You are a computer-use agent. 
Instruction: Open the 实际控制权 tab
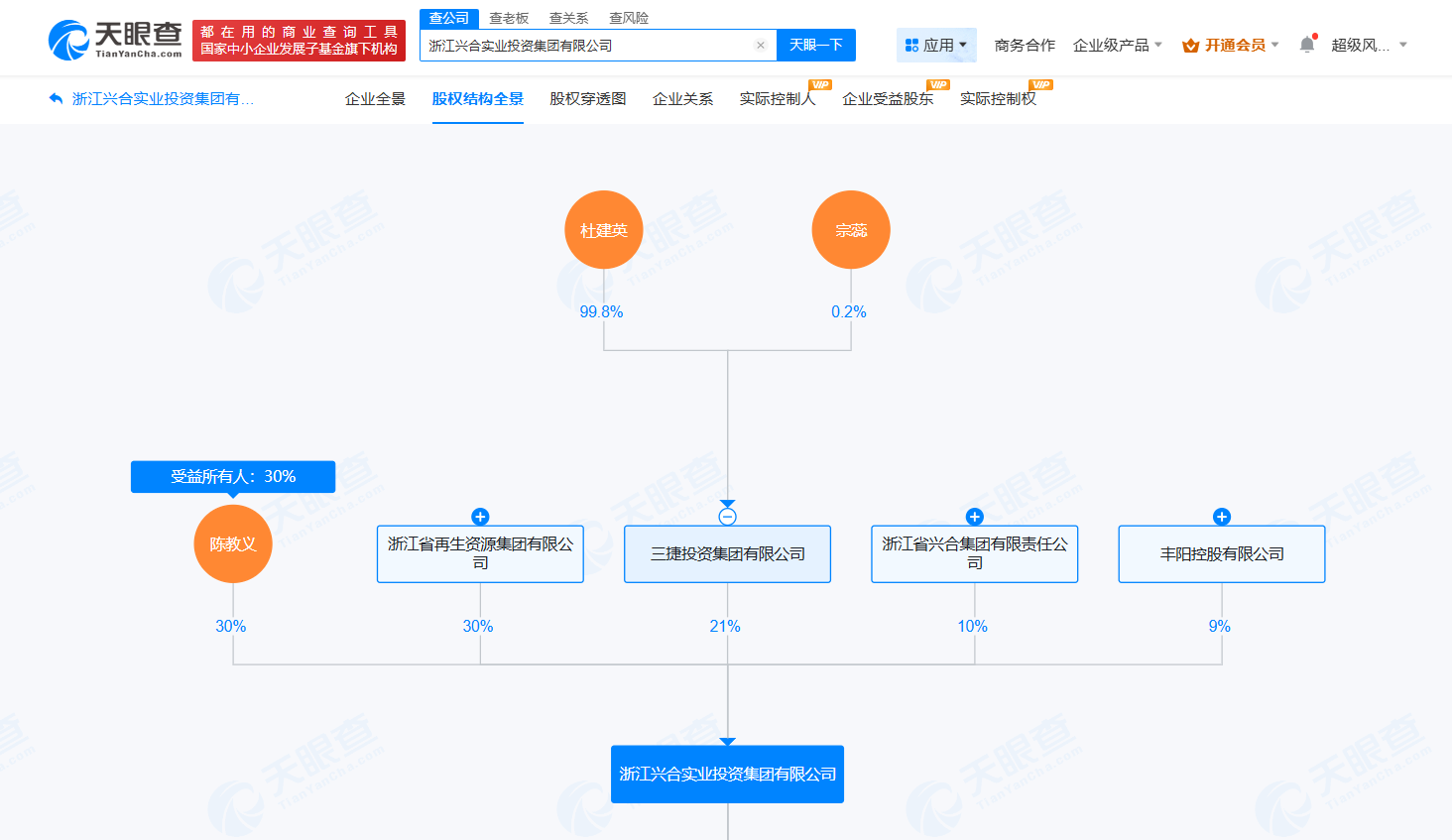(998, 99)
